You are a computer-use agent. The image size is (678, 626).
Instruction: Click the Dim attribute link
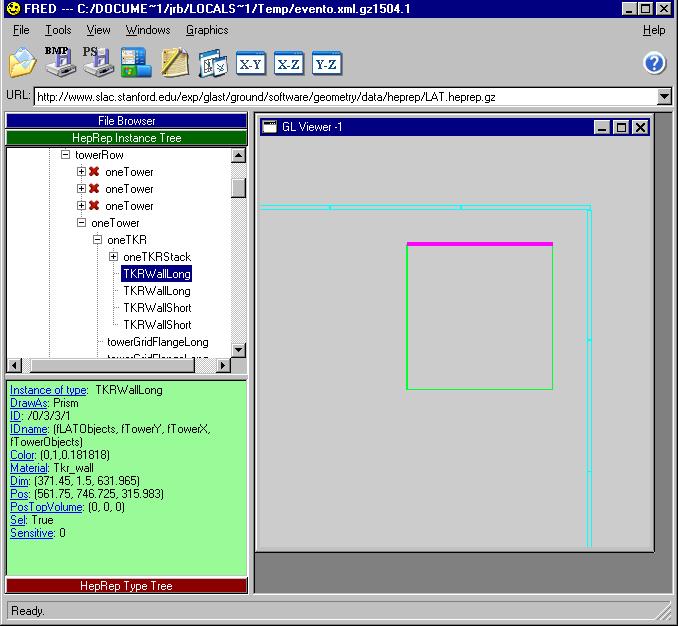tap(19, 481)
